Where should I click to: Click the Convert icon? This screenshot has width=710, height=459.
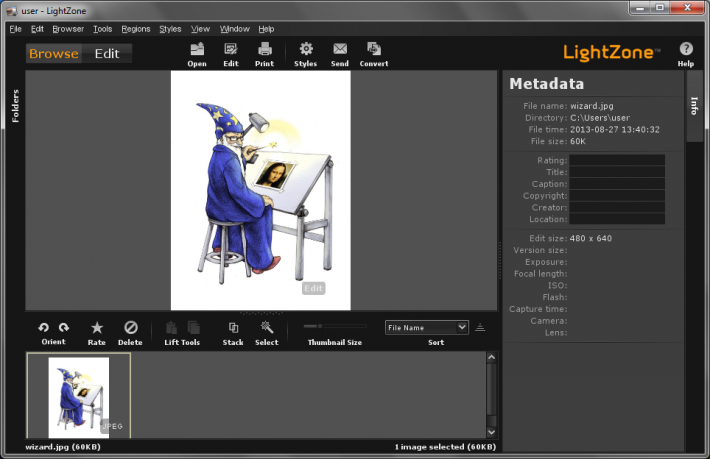coord(374,49)
